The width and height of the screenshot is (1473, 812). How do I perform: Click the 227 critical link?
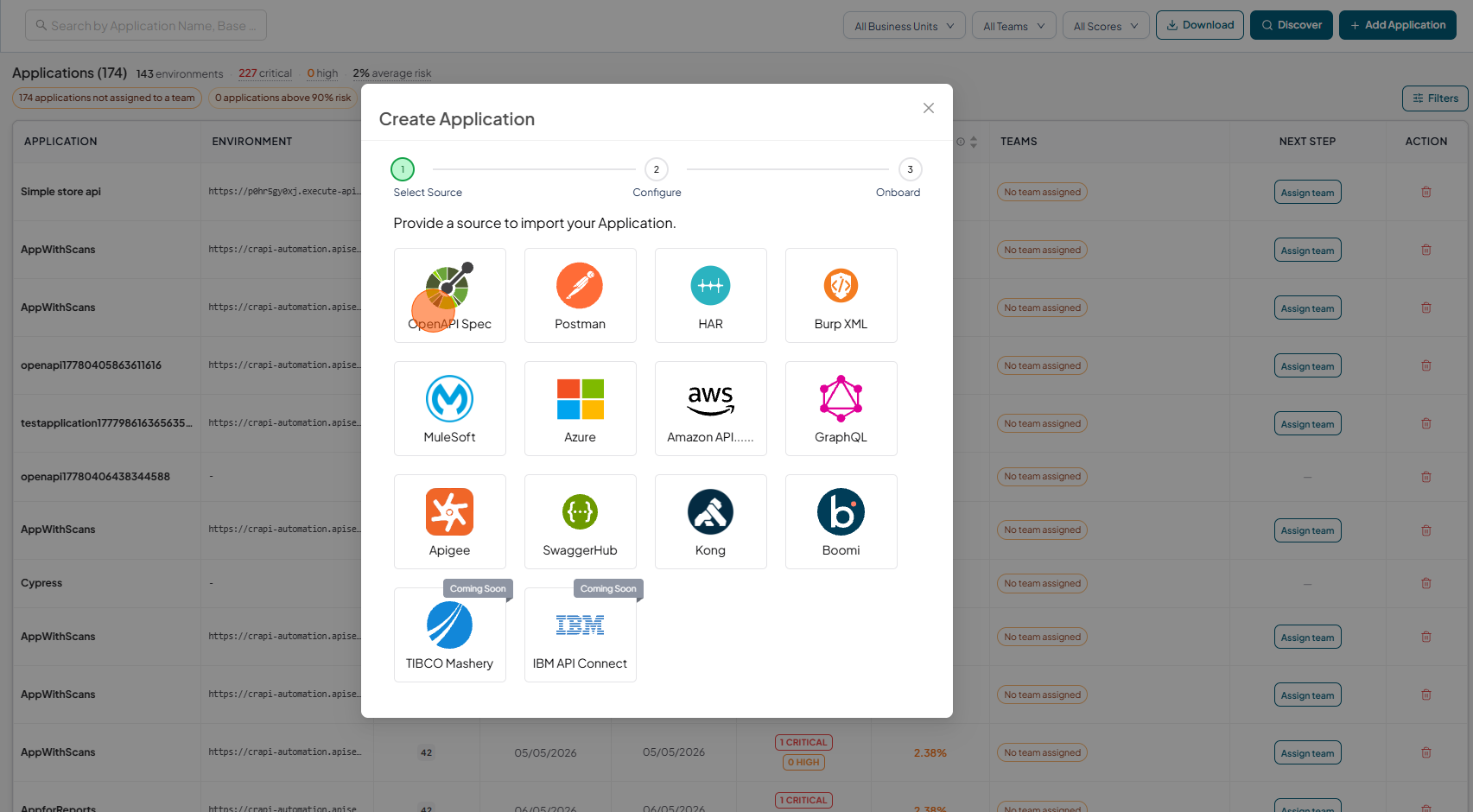(x=265, y=73)
